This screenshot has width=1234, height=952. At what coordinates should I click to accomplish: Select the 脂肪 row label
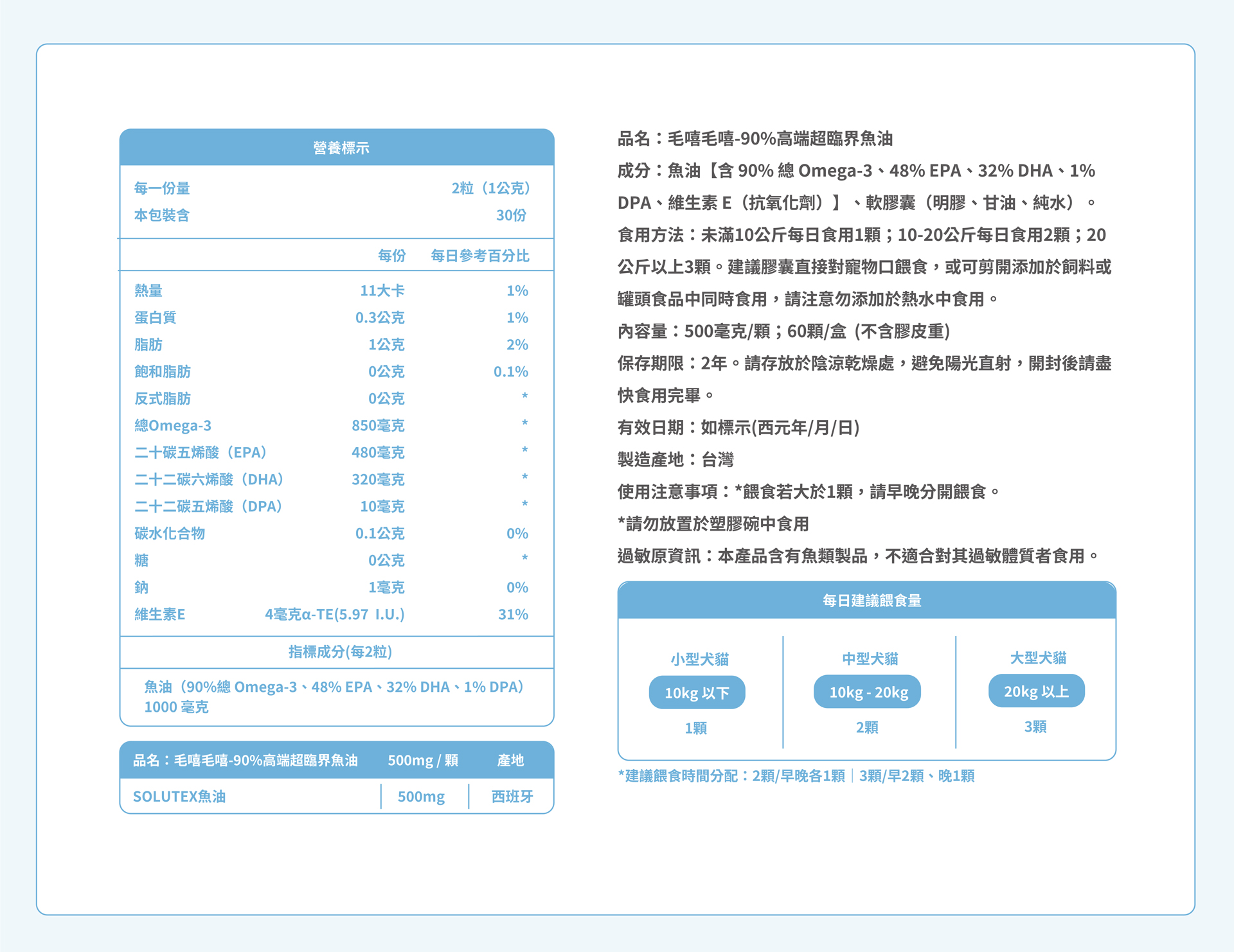click(x=148, y=344)
